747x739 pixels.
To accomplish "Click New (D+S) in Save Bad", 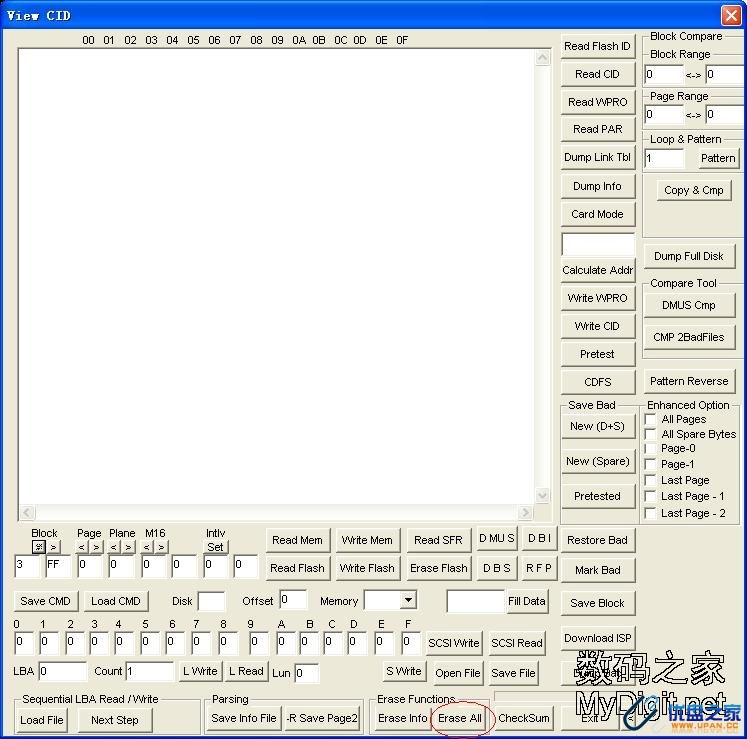I will coord(597,426).
